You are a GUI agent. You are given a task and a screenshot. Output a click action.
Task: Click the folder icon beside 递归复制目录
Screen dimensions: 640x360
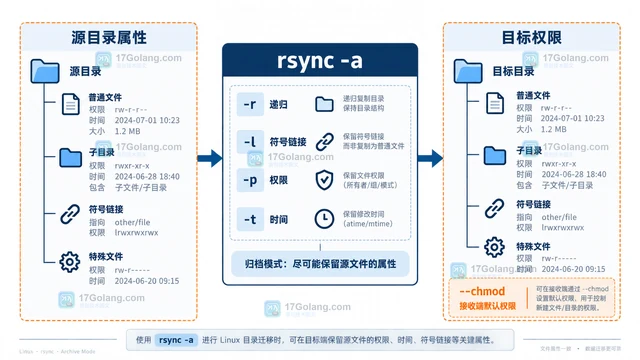324,104
